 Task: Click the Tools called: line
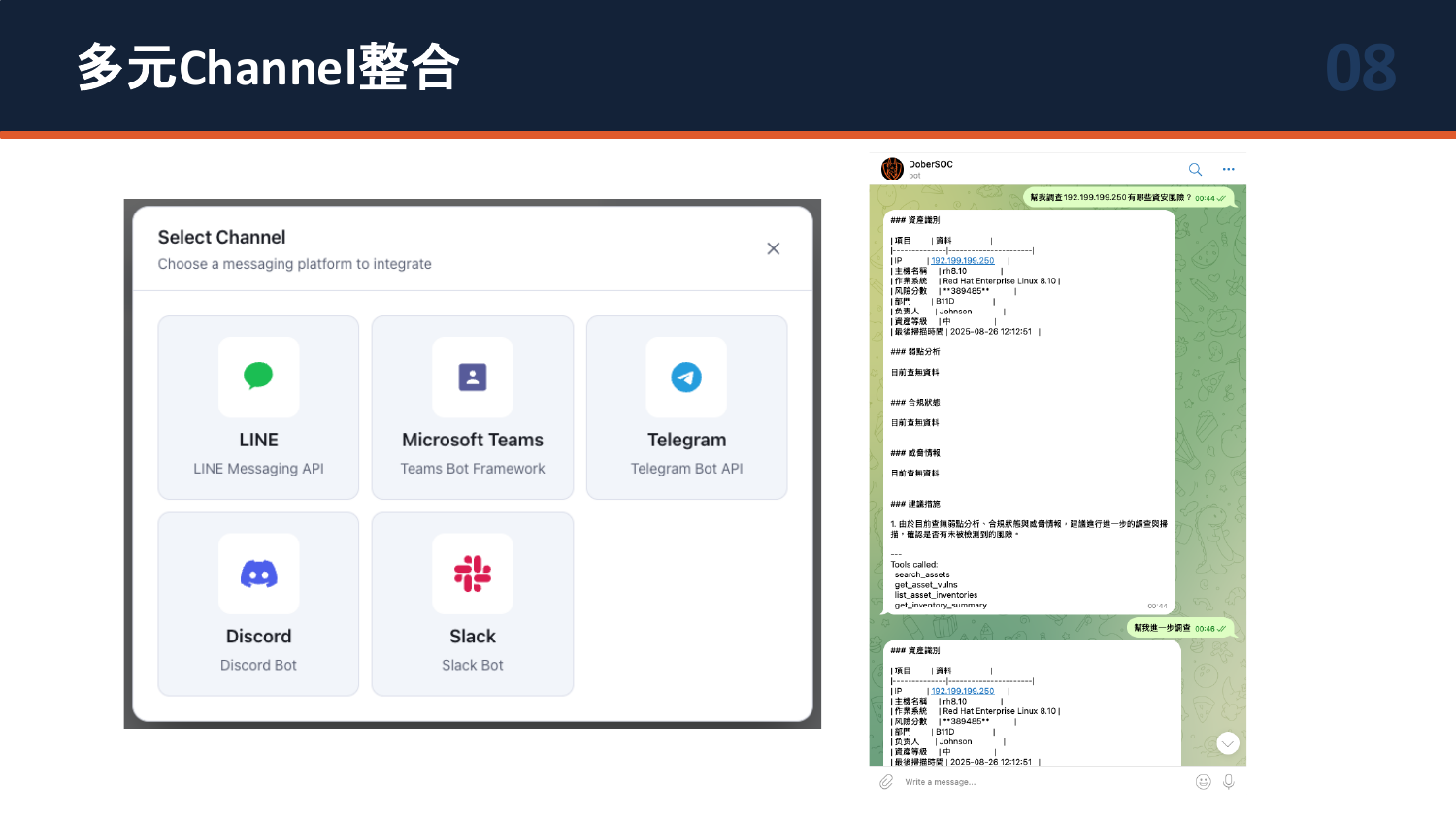coord(914,564)
